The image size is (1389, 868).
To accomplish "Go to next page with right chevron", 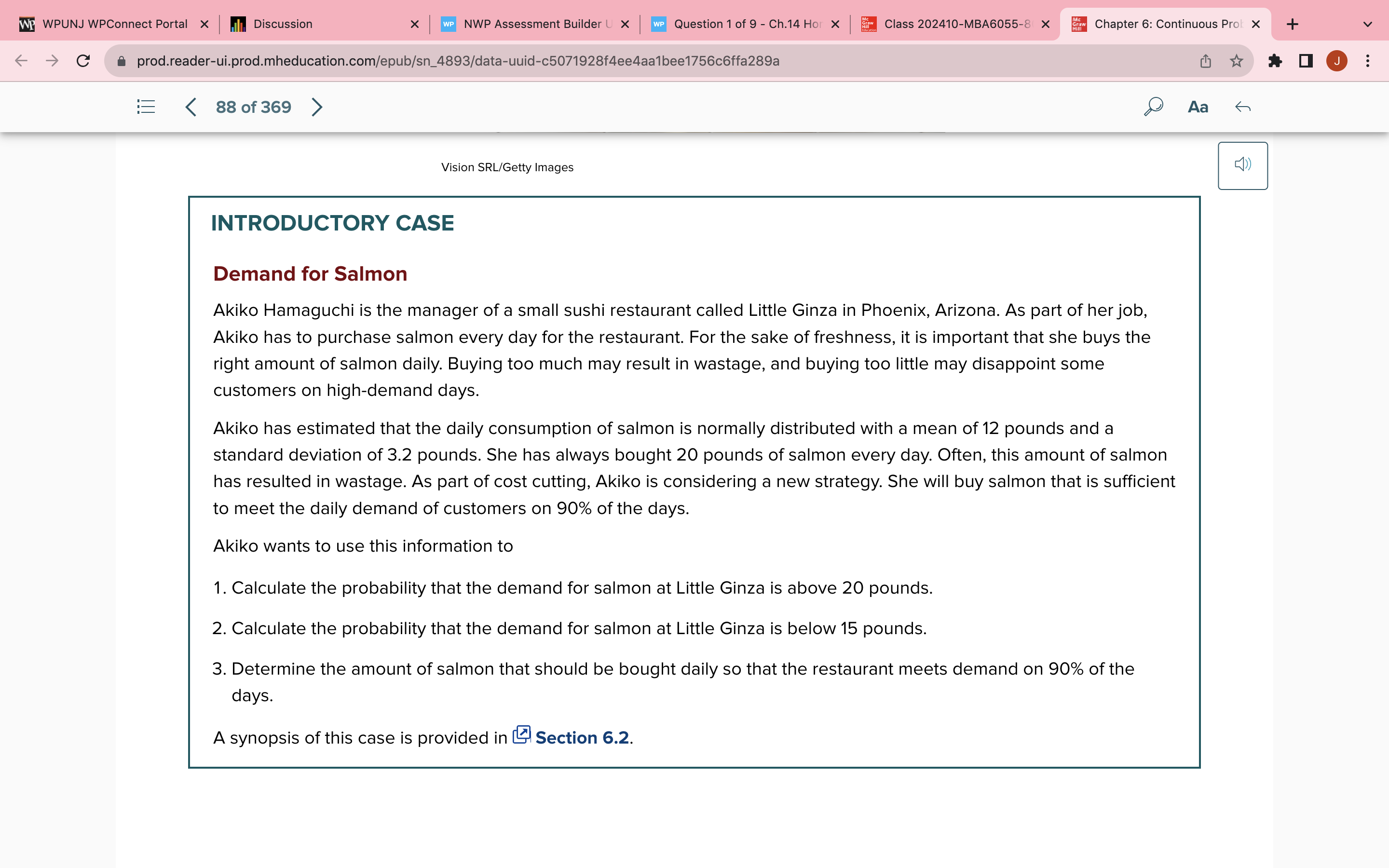I will (317, 107).
